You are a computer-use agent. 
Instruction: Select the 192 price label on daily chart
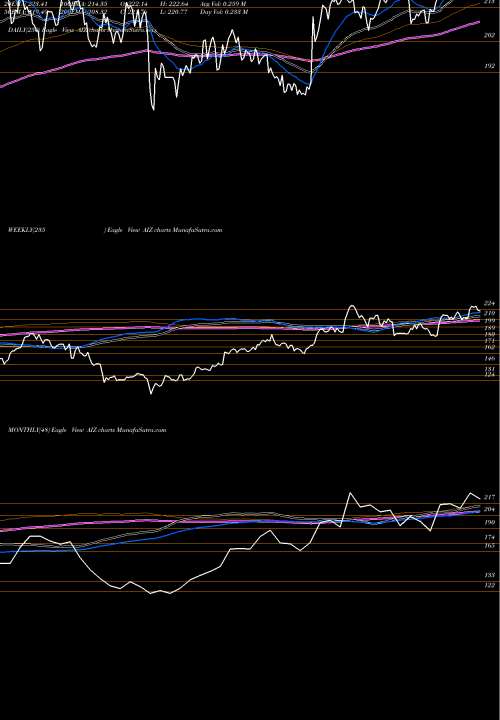(489, 66)
